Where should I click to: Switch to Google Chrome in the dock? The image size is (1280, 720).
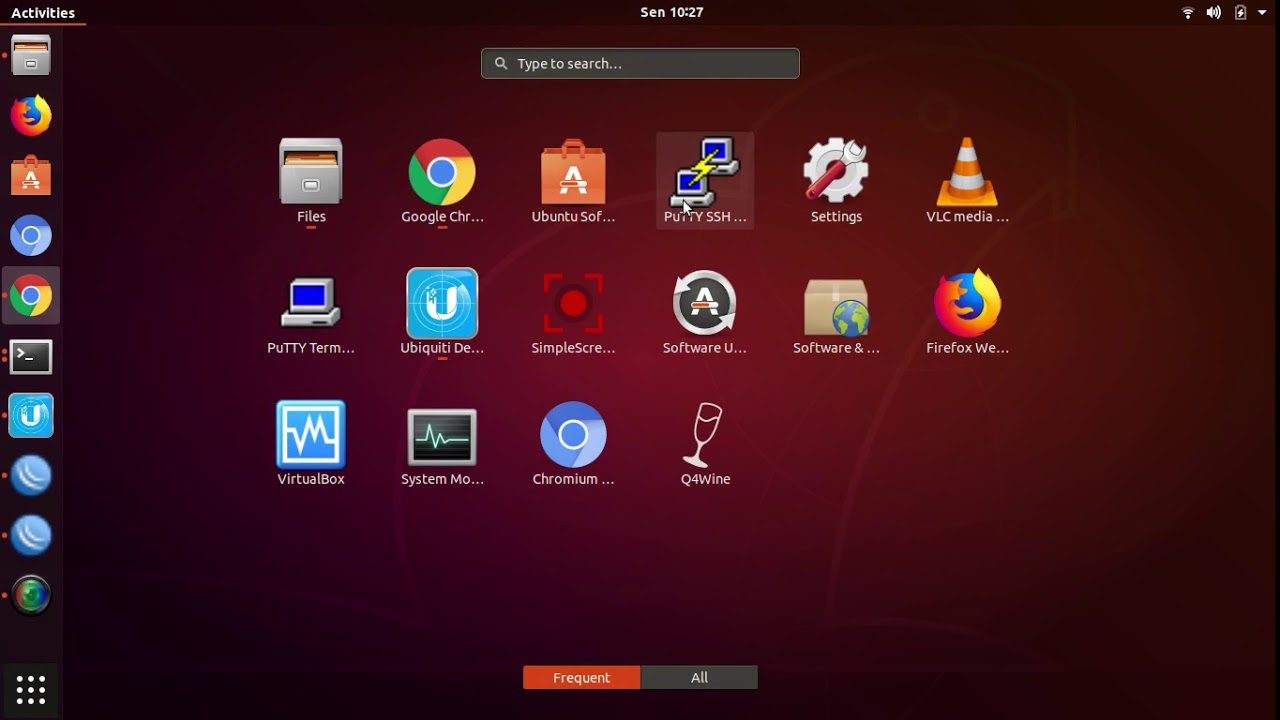coord(31,296)
